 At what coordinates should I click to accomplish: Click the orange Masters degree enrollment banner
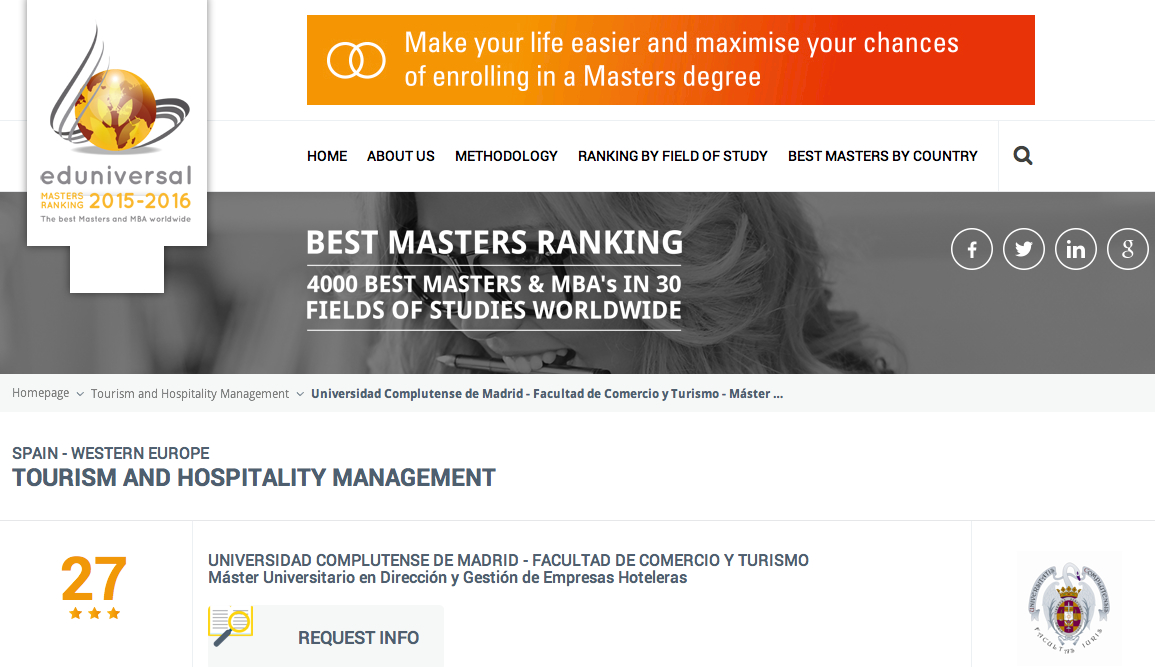[670, 60]
